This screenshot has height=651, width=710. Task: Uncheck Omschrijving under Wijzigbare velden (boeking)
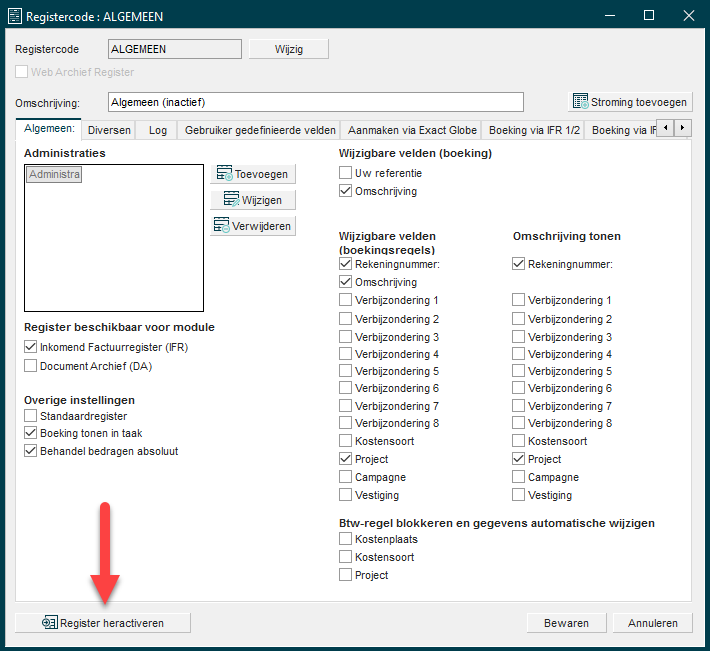[x=345, y=191]
